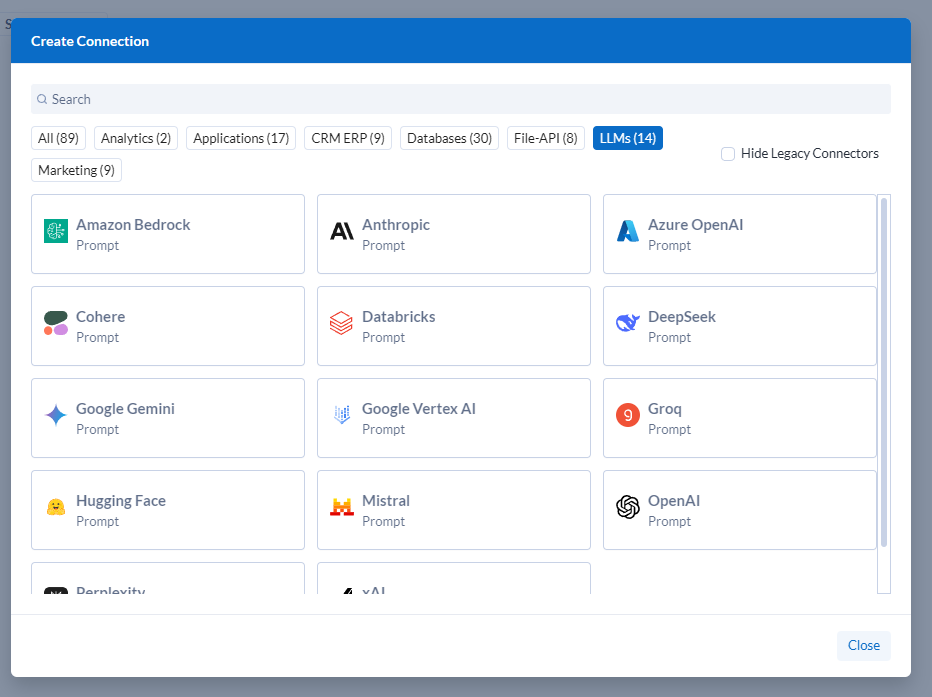Click the Prompt label under Hugging Face
The width and height of the screenshot is (932, 697).
(97, 522)
